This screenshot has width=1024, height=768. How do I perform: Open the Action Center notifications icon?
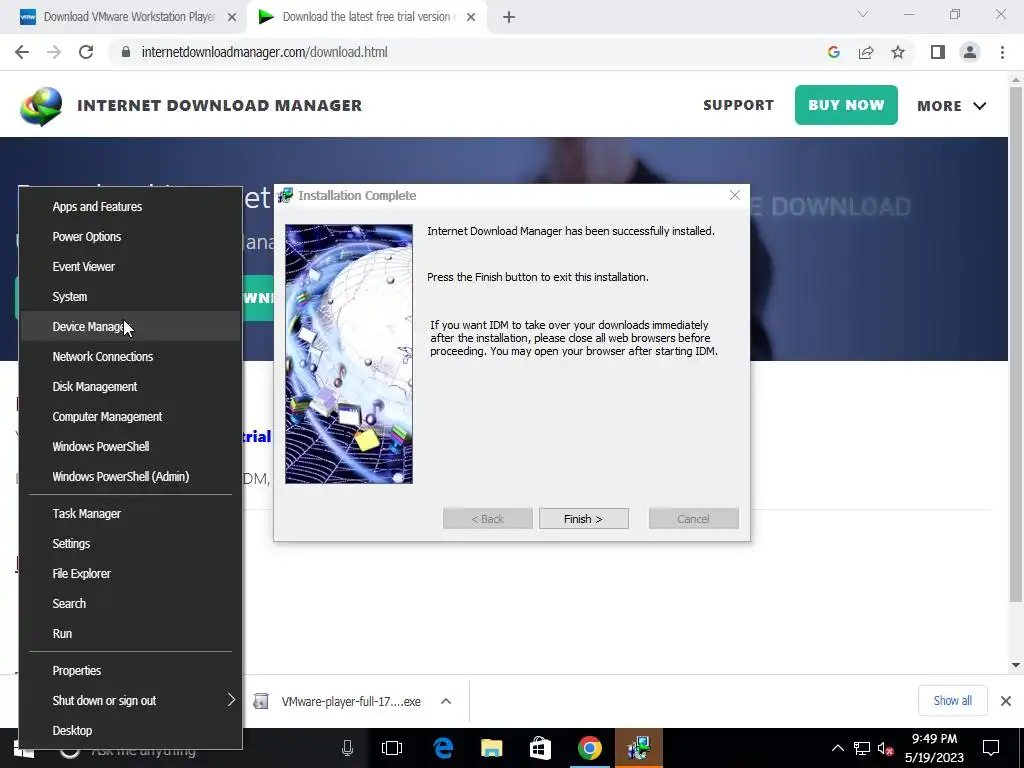[991, 748]
